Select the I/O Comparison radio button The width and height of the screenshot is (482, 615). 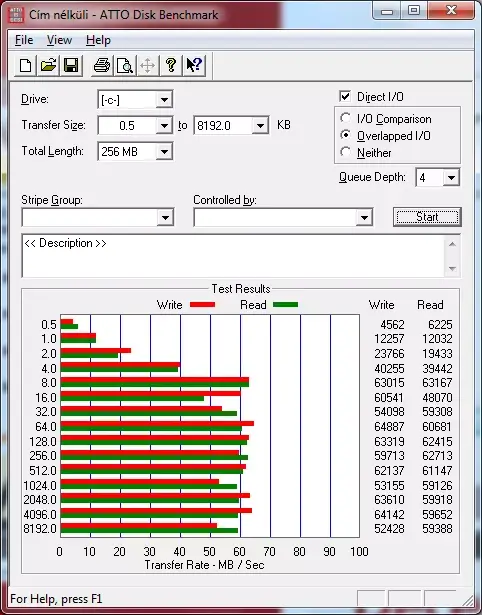346,118
